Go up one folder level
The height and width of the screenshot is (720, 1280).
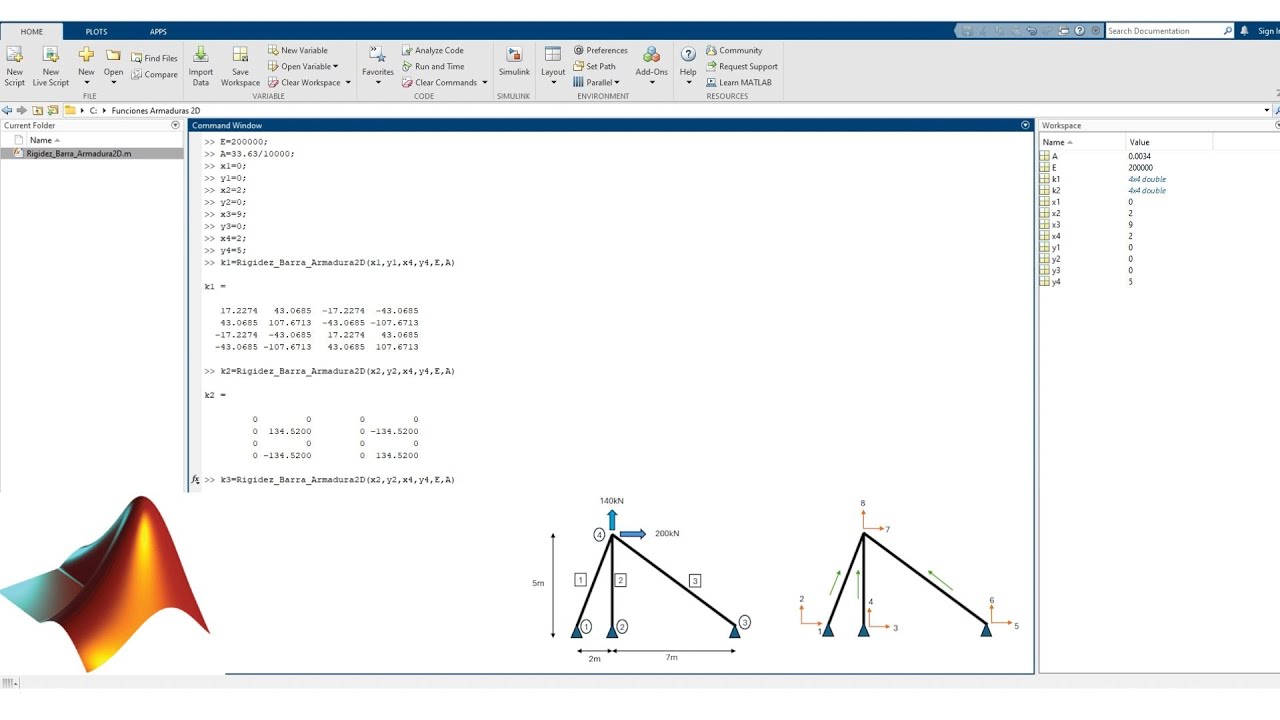pos(37,110)
